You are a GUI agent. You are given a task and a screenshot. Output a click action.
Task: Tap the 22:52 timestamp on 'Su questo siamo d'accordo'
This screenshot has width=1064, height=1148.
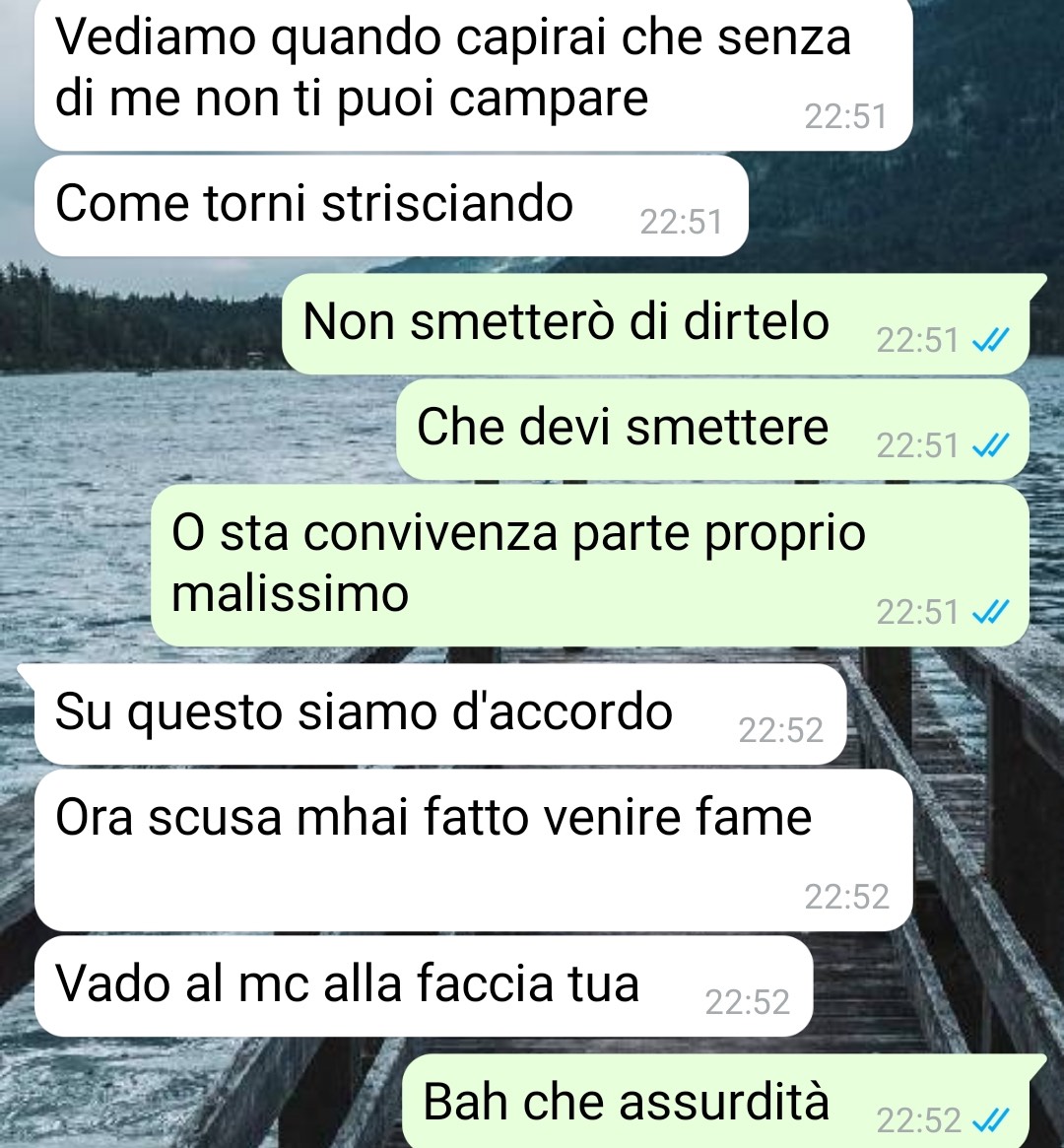click(x=781, y=730)
